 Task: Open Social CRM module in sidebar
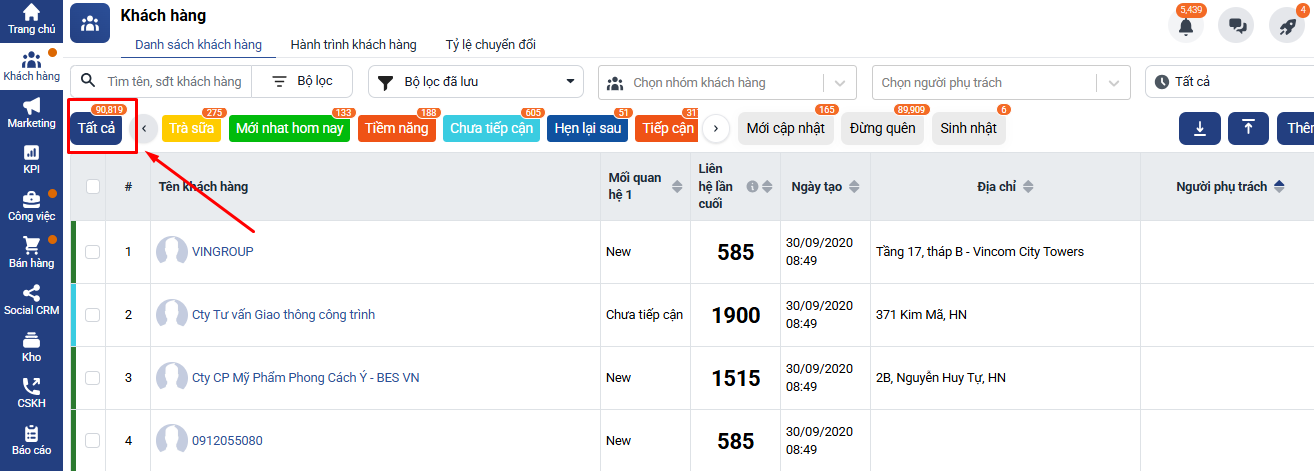(x=31, y=300)
